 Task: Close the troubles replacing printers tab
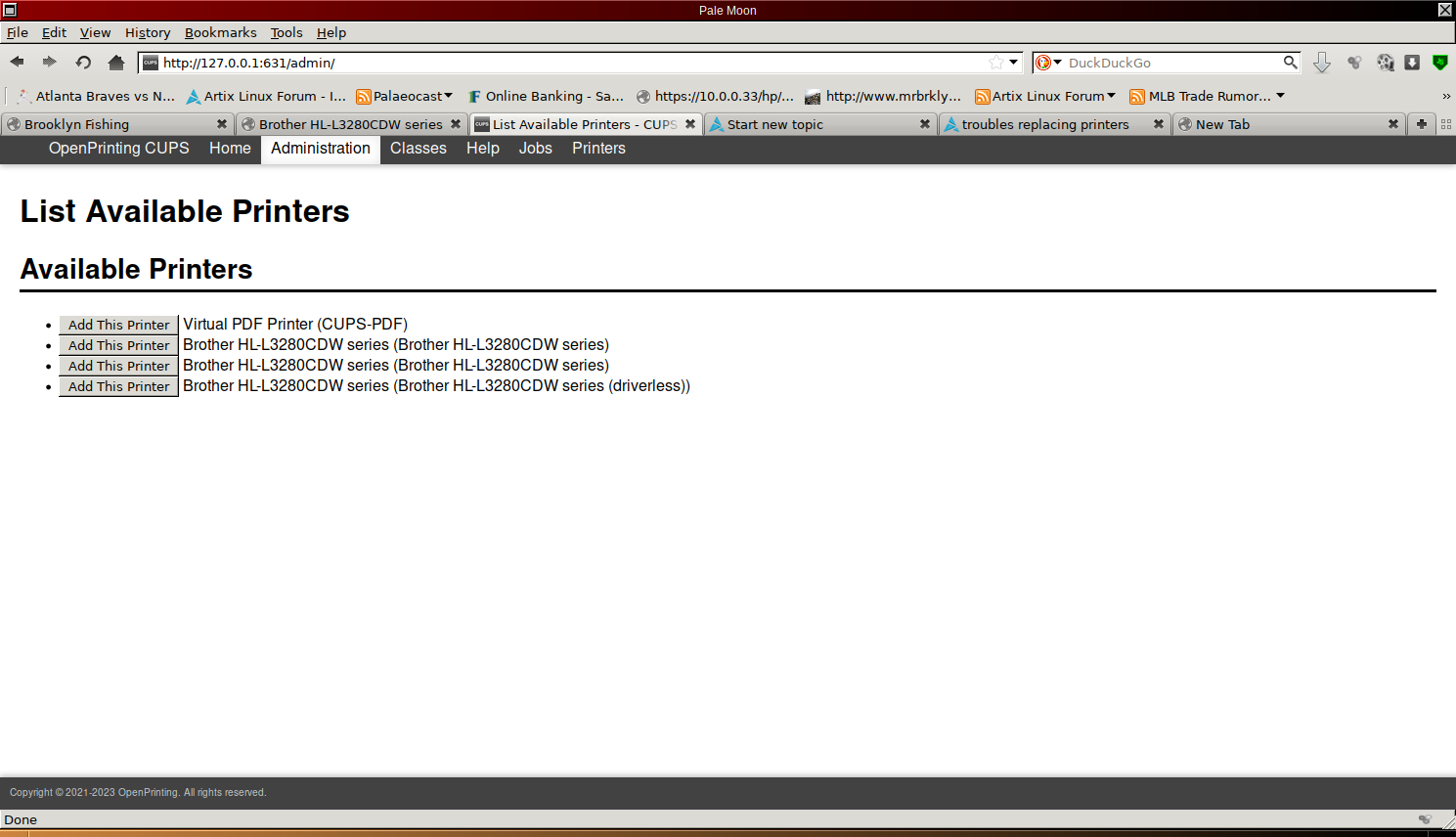point(1158,124)
